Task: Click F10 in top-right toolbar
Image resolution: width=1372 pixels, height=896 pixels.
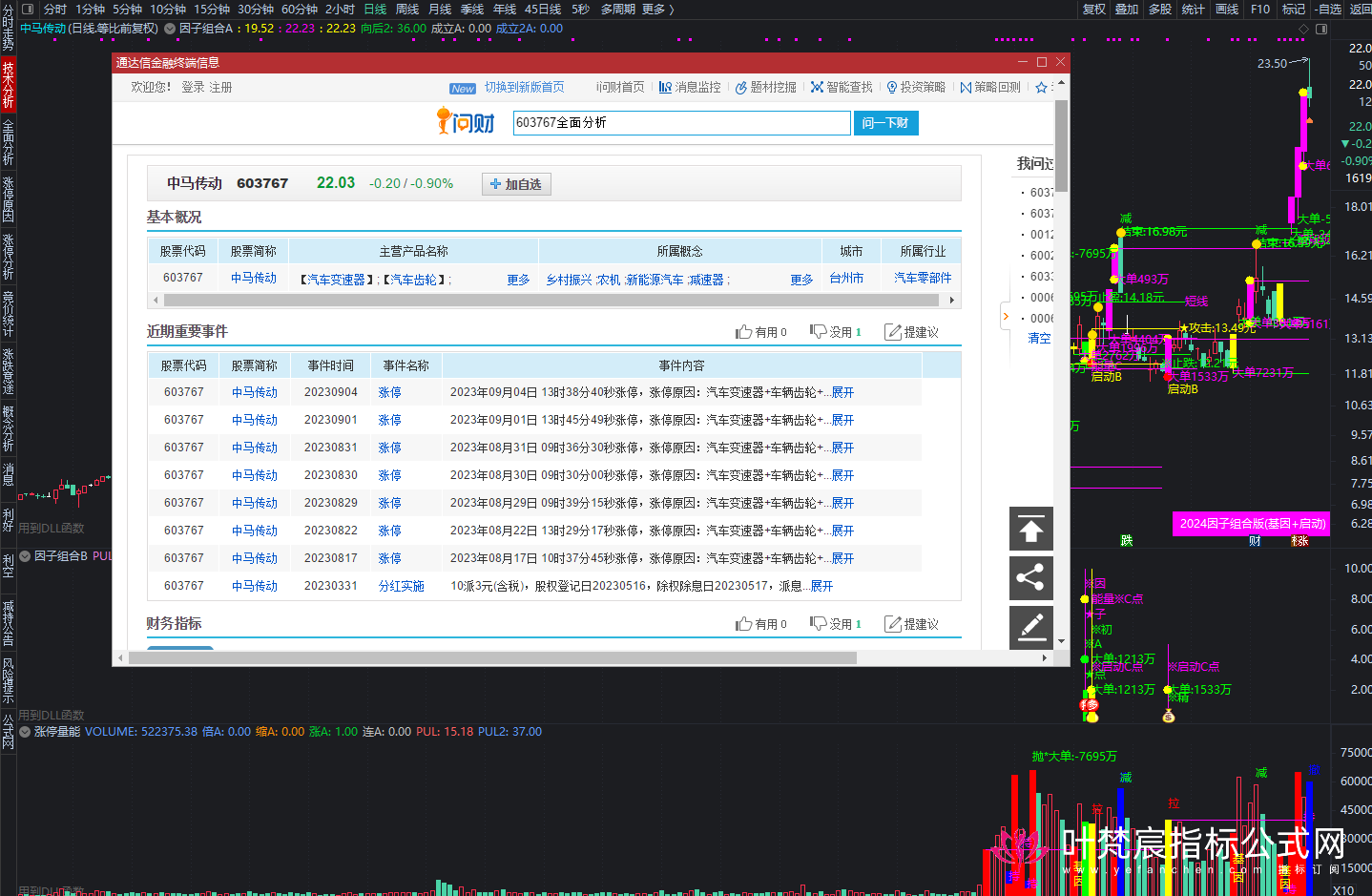Action: (x=1260, y=9)
